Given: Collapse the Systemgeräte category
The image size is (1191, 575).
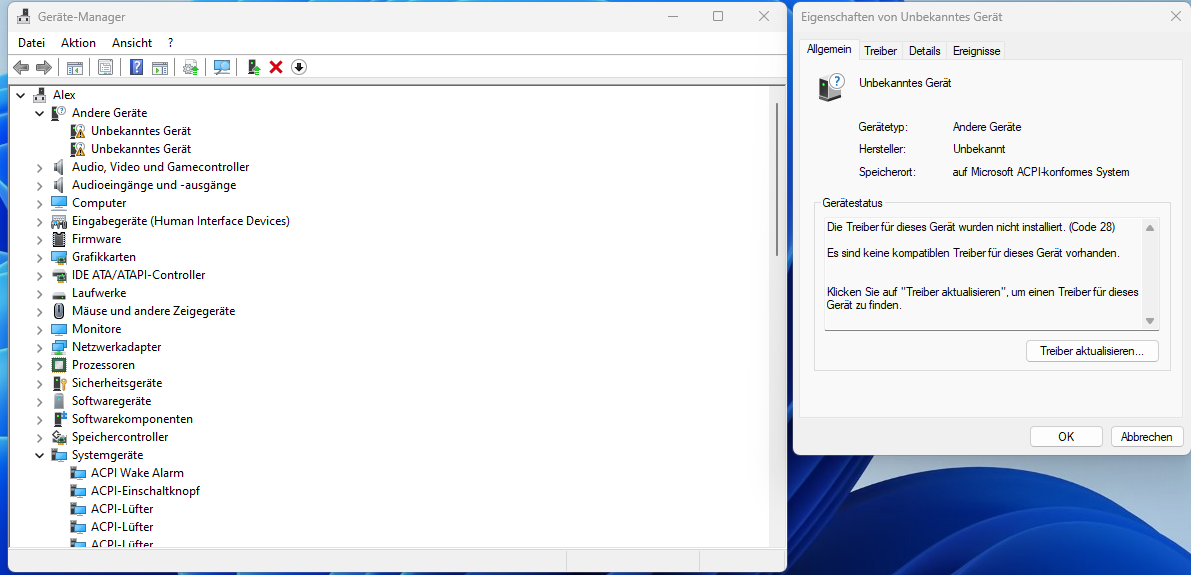Looking at the screenshot, I should click(x=39, y=455).
